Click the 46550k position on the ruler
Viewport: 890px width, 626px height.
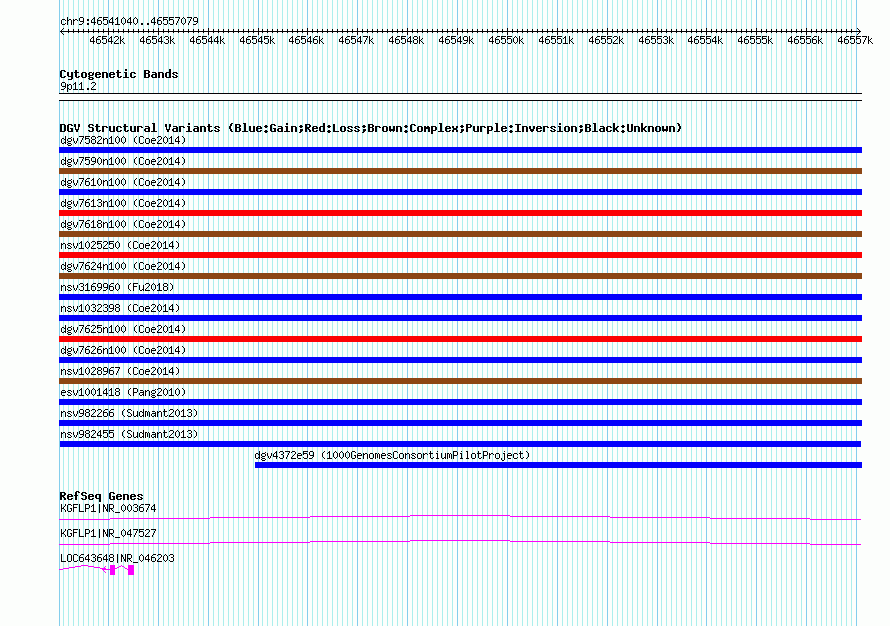click(x=506, y=40)
